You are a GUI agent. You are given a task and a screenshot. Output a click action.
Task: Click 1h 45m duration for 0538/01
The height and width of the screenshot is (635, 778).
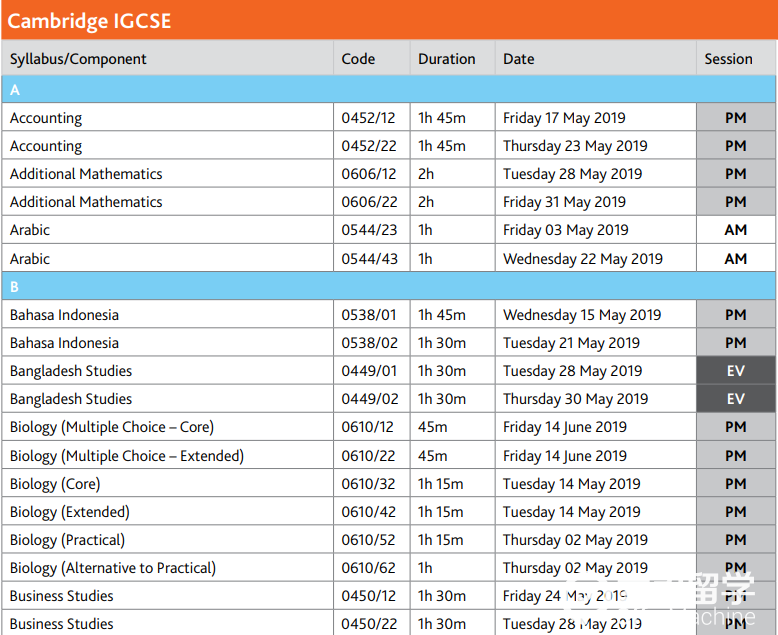[442, 315]
